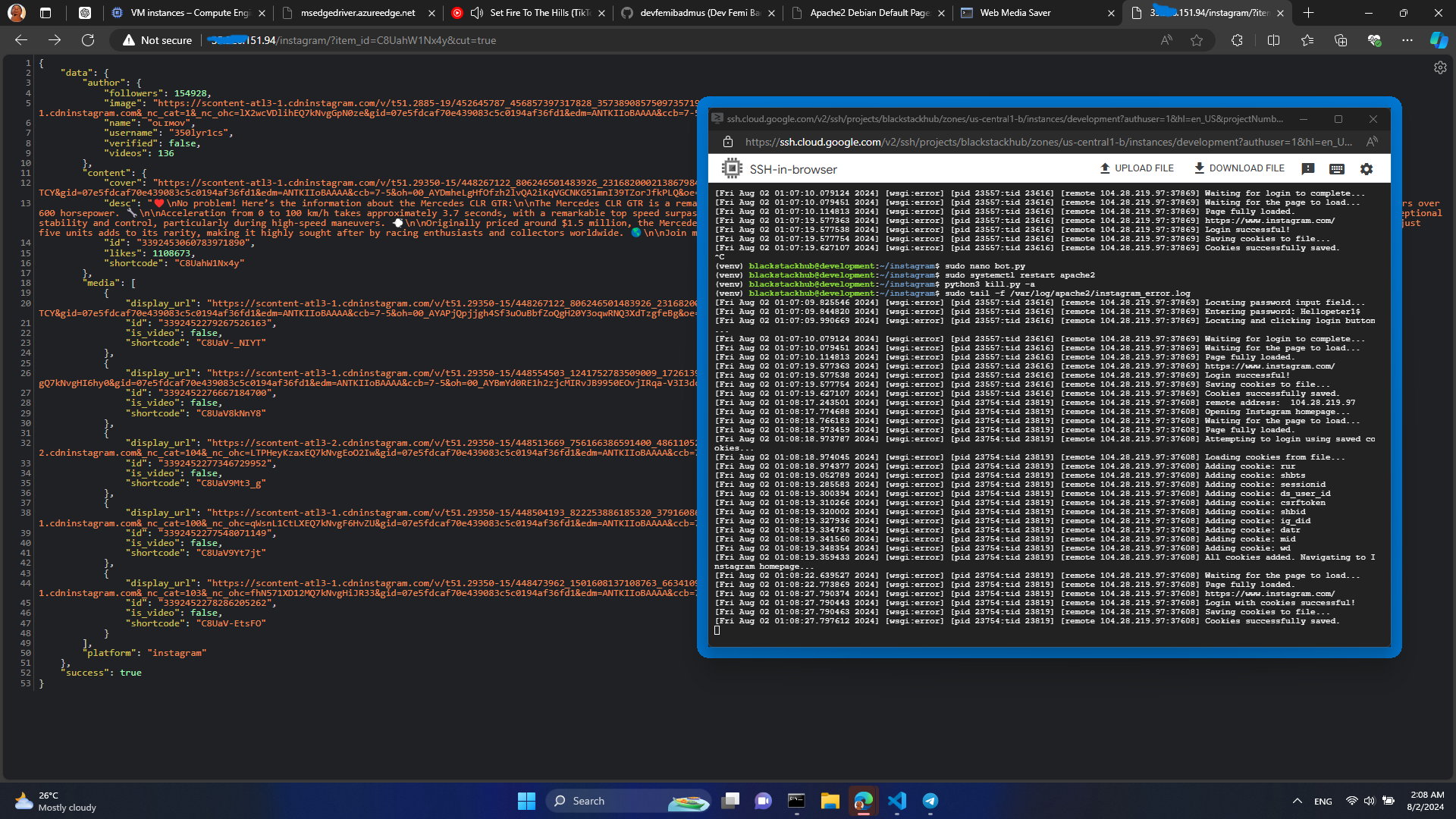Open Edge Settings and more menu
Viewport: 1456px width, 819px height.
(1407, 40)
